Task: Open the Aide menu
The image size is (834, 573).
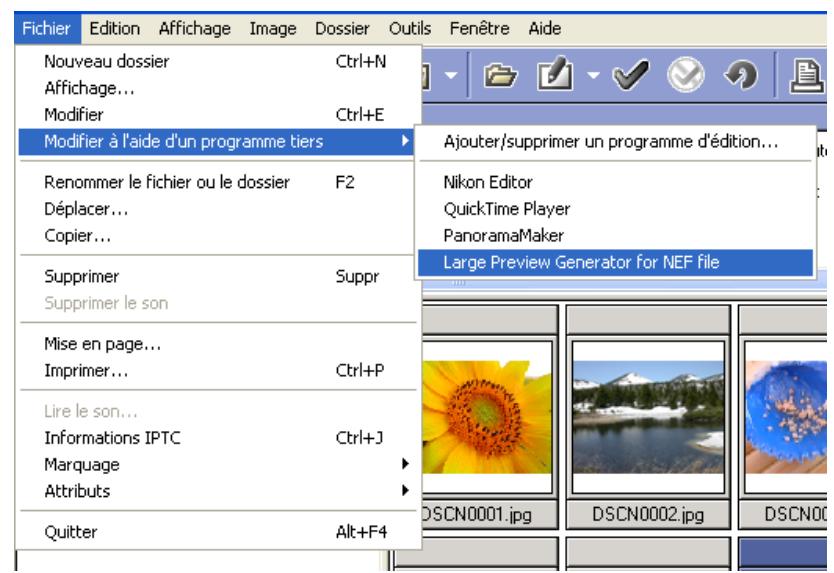Action: pos(545,28)
